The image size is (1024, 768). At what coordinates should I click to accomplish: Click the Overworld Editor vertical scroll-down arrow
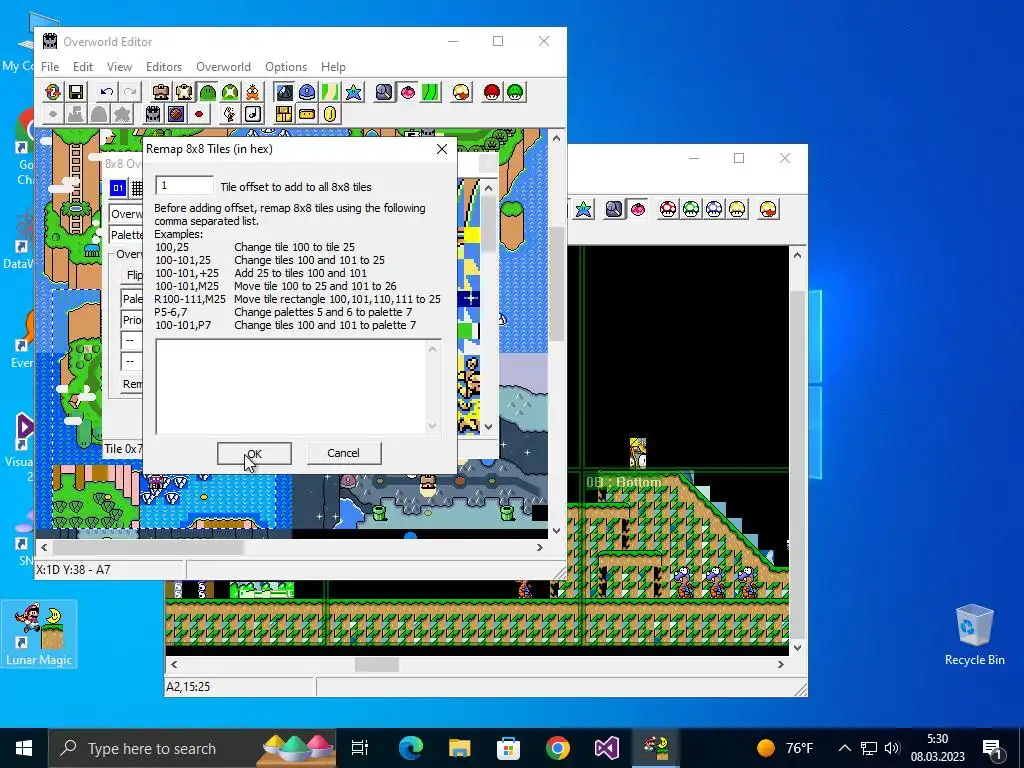click(x=556, y=531)
